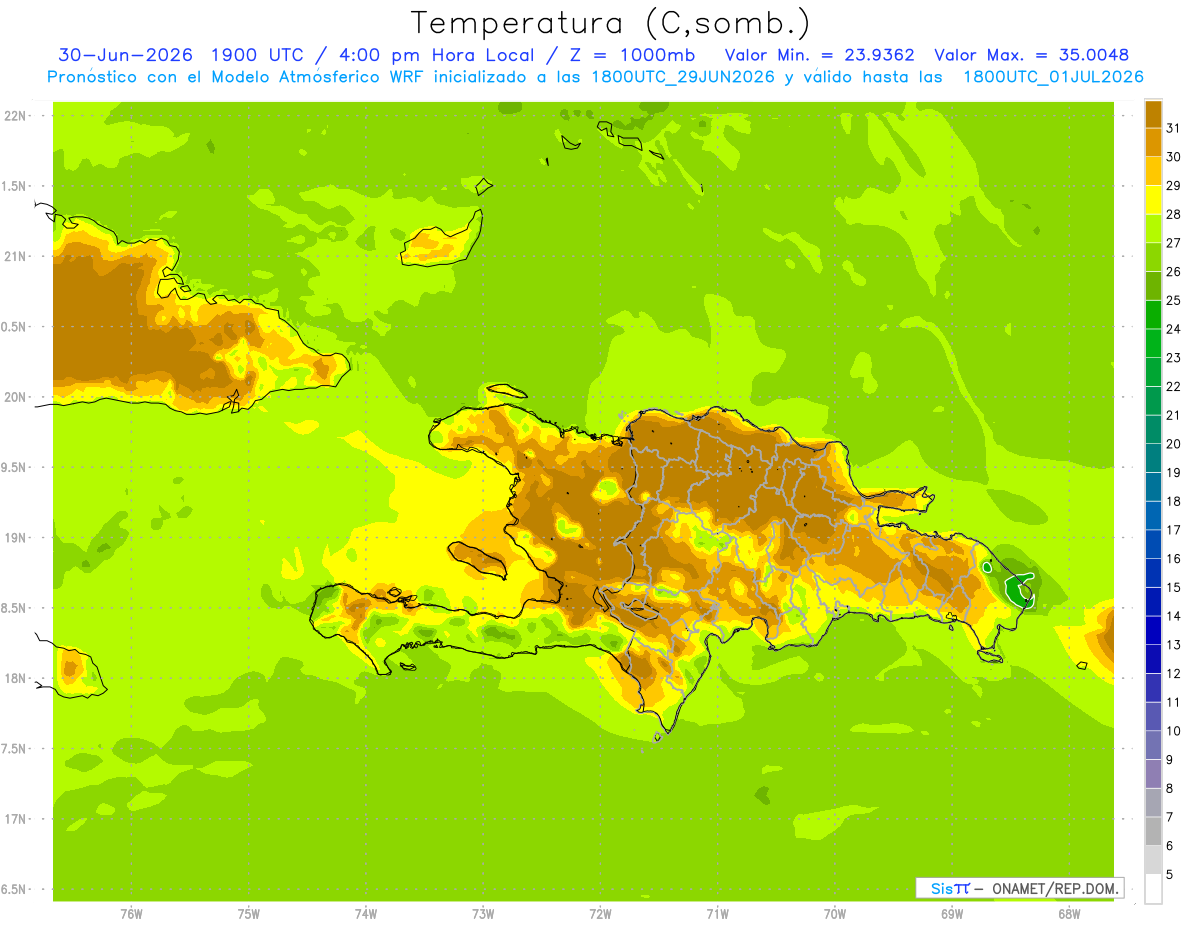Click legend swatch between 14 and 15
The image size is (1200, 927).
[x=1153, y=601]
